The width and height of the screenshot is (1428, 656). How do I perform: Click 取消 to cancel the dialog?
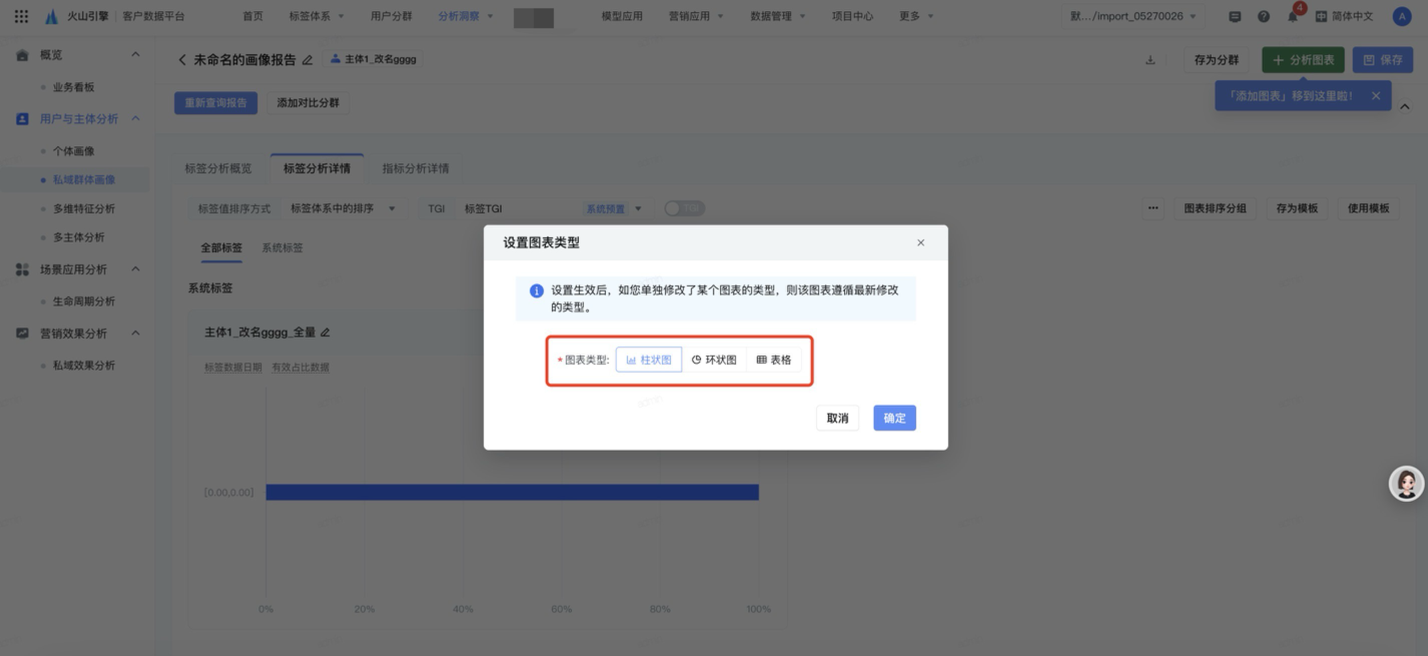(837, 418)
